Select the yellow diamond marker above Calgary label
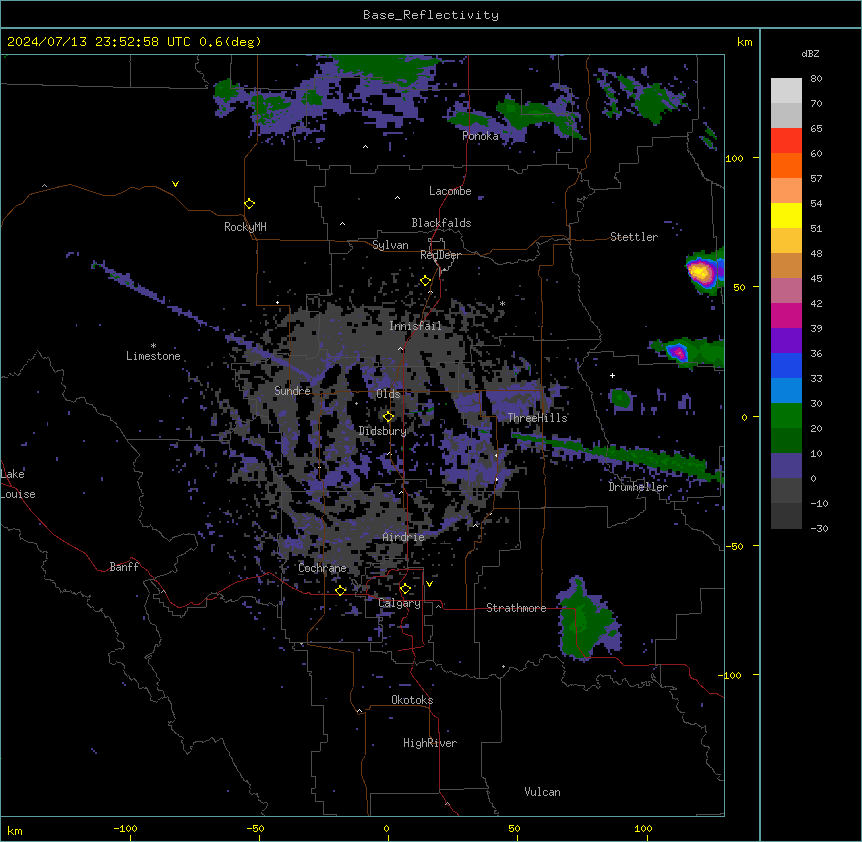Screen dimensions: 862x842 tap(405, 589)
